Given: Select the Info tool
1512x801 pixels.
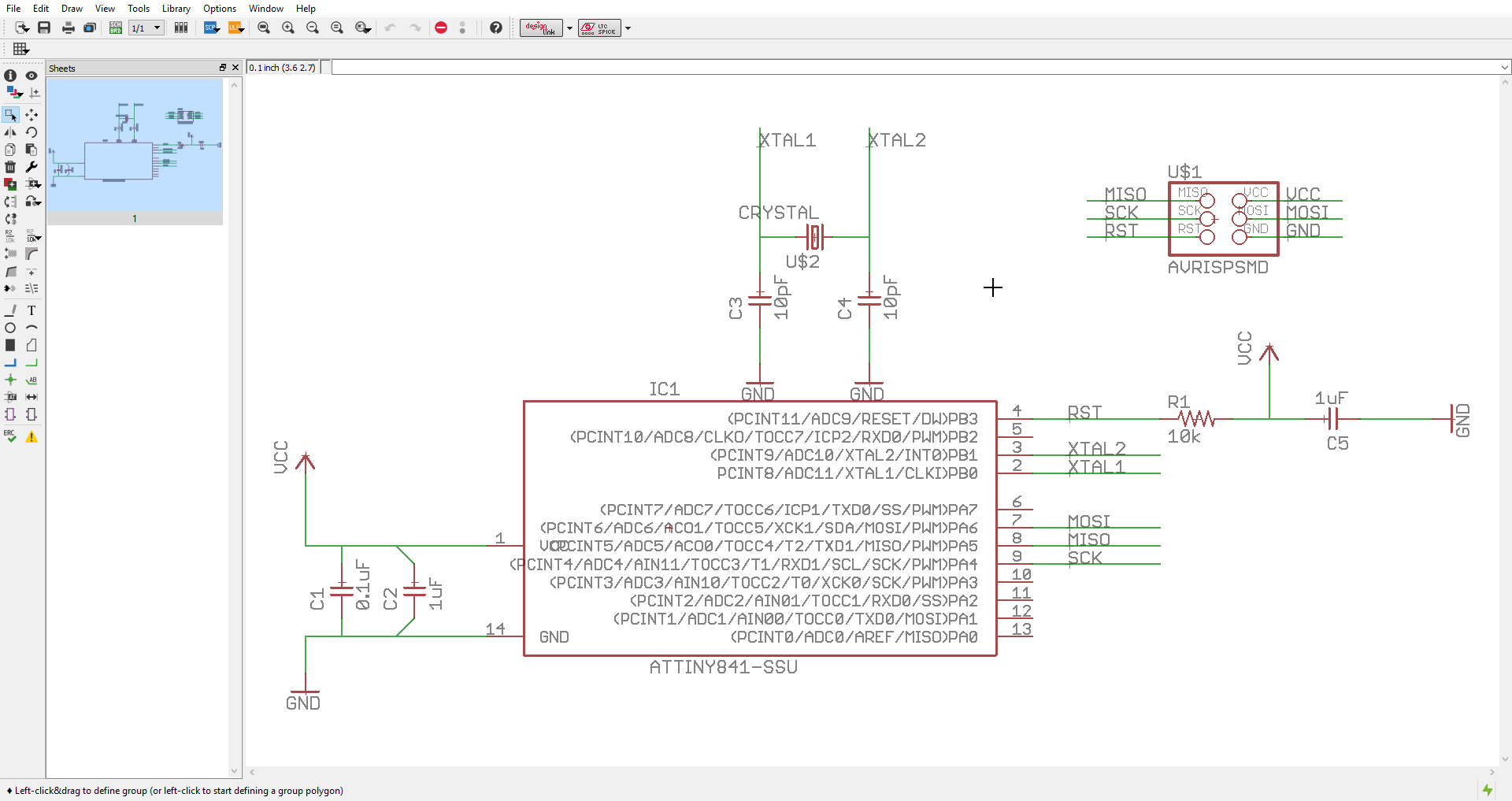Looking at the screenshot, I should [x=10, y=76].
